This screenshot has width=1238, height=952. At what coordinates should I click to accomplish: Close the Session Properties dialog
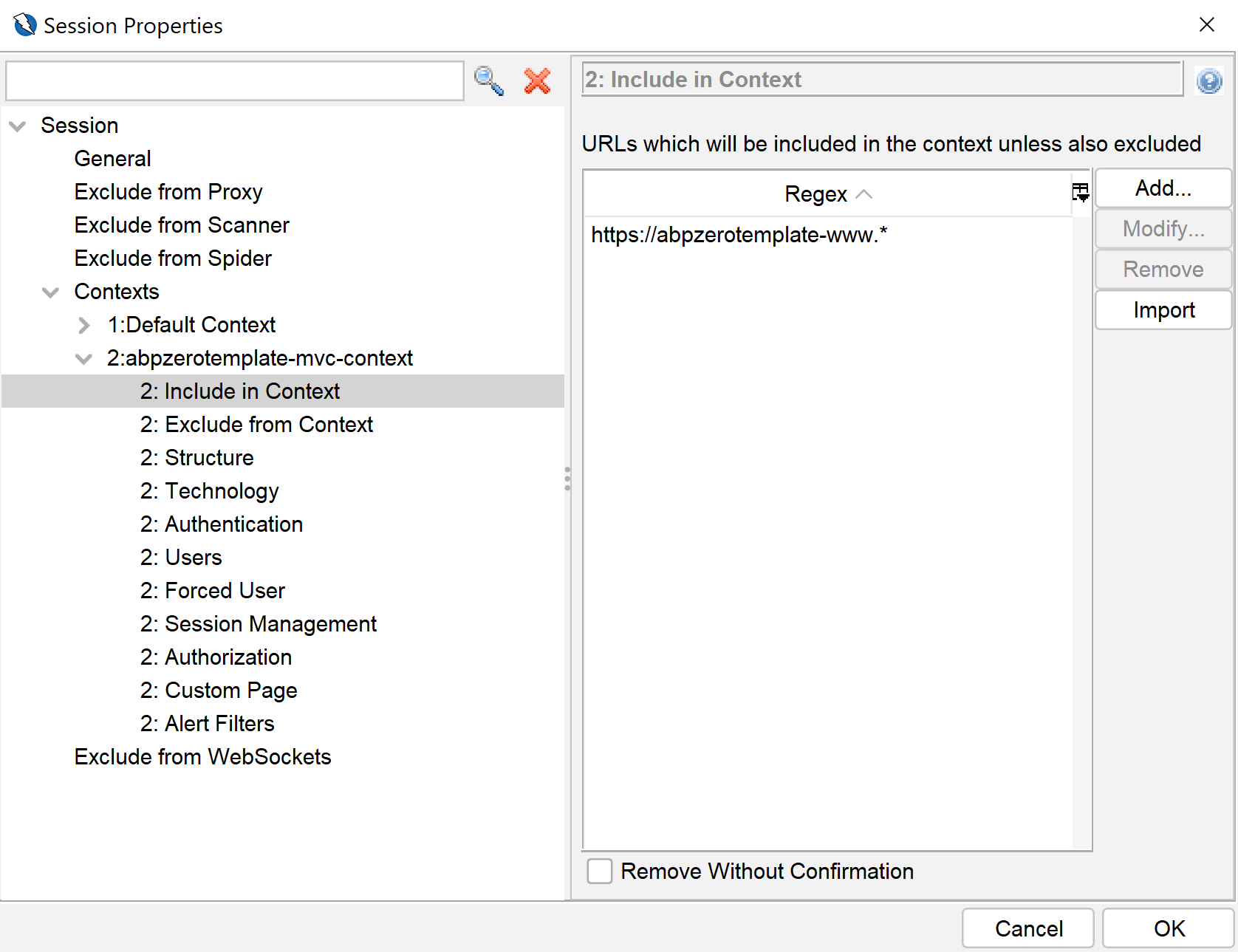(x=1207, y=25)
